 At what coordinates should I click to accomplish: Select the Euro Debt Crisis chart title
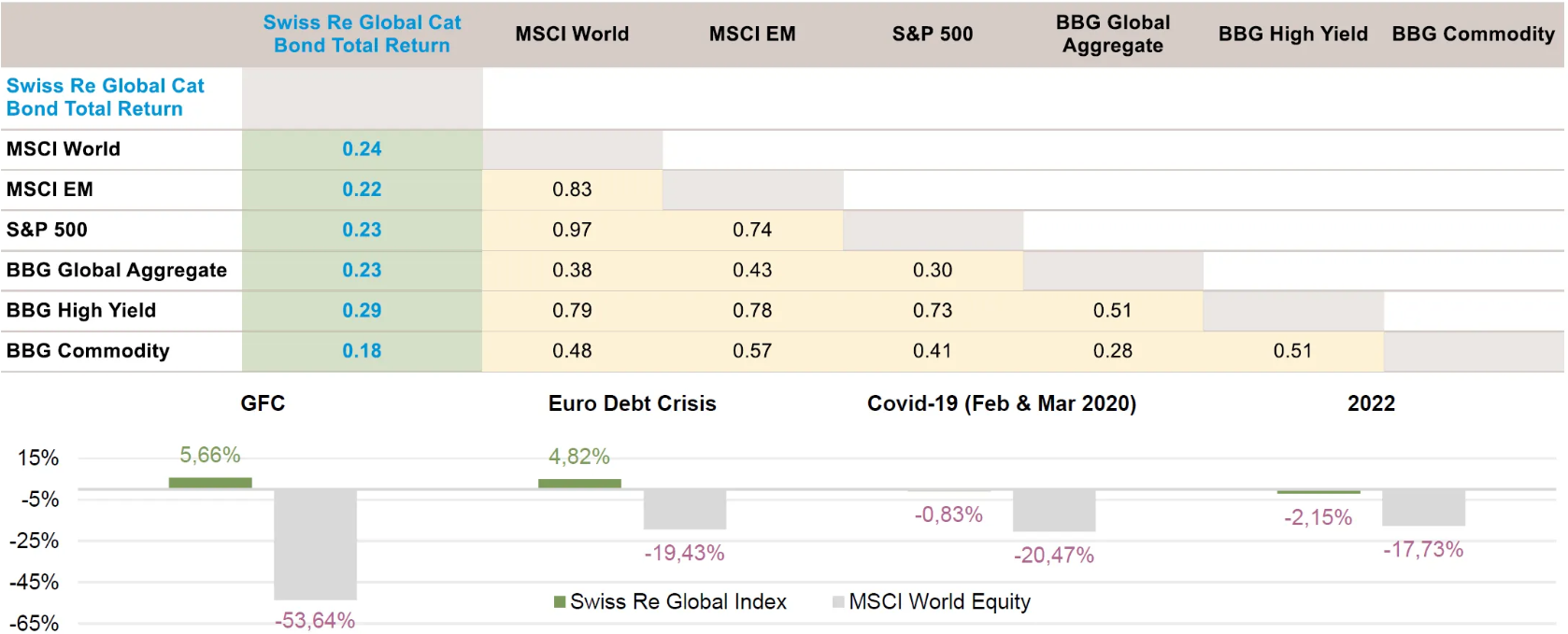pyautogui.click(x=633, y=403)
